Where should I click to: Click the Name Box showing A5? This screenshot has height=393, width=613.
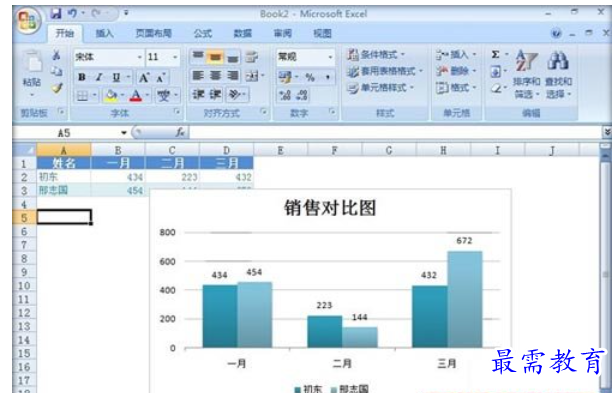click(x=65, y=133)
